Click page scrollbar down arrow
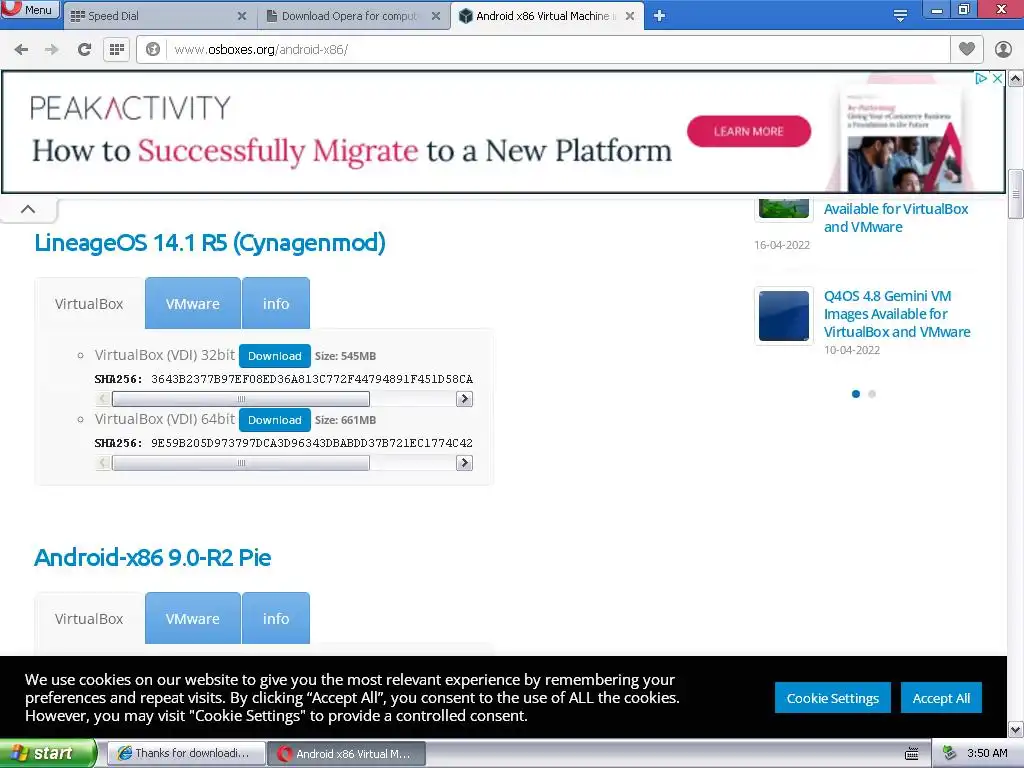 pyautogui.click(x=1016, y=729)
